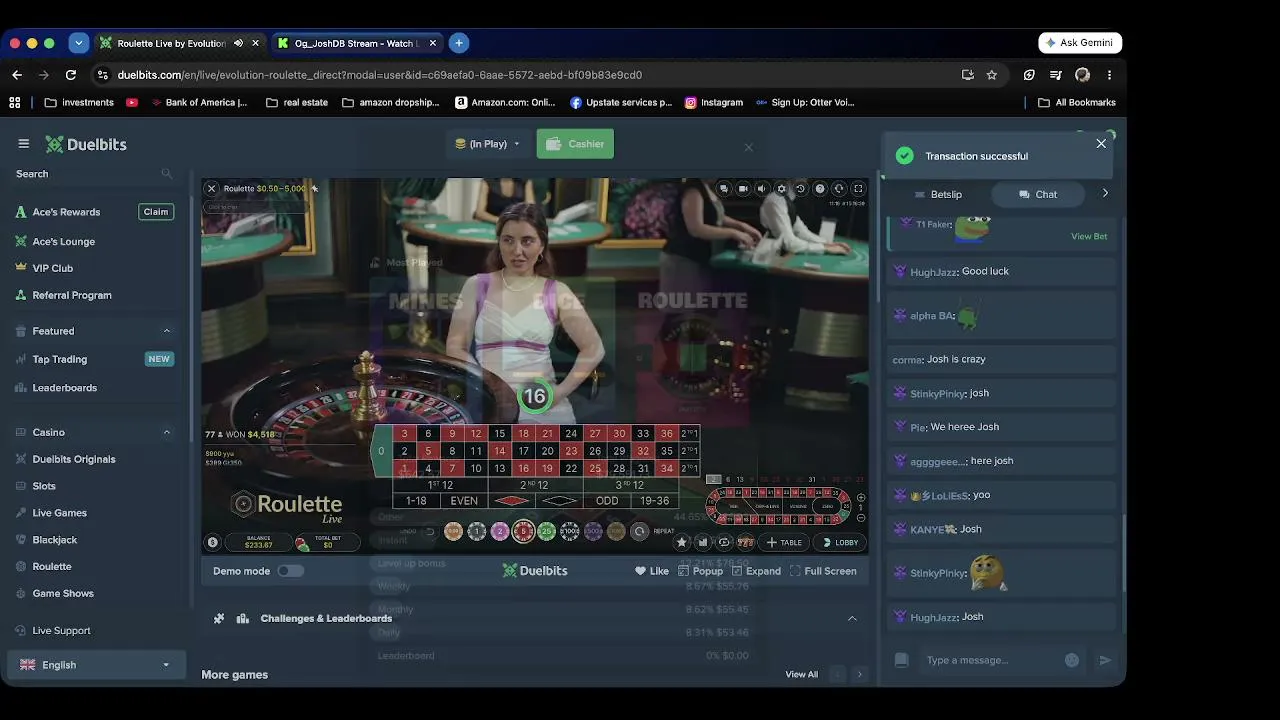Dismiss the Transaction successful notification
Image resolution: width=1280 pixels, height=720 pixels.
pyautogui.click(x=1101, y=143)
